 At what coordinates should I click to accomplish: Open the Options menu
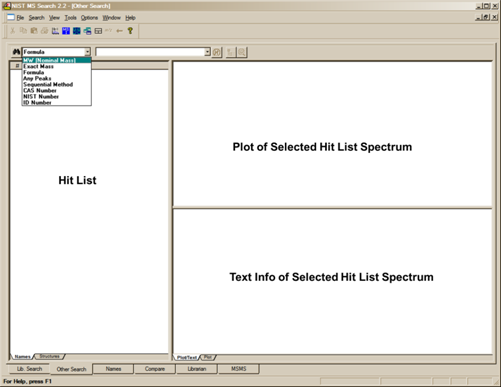[x=89, y=18]
